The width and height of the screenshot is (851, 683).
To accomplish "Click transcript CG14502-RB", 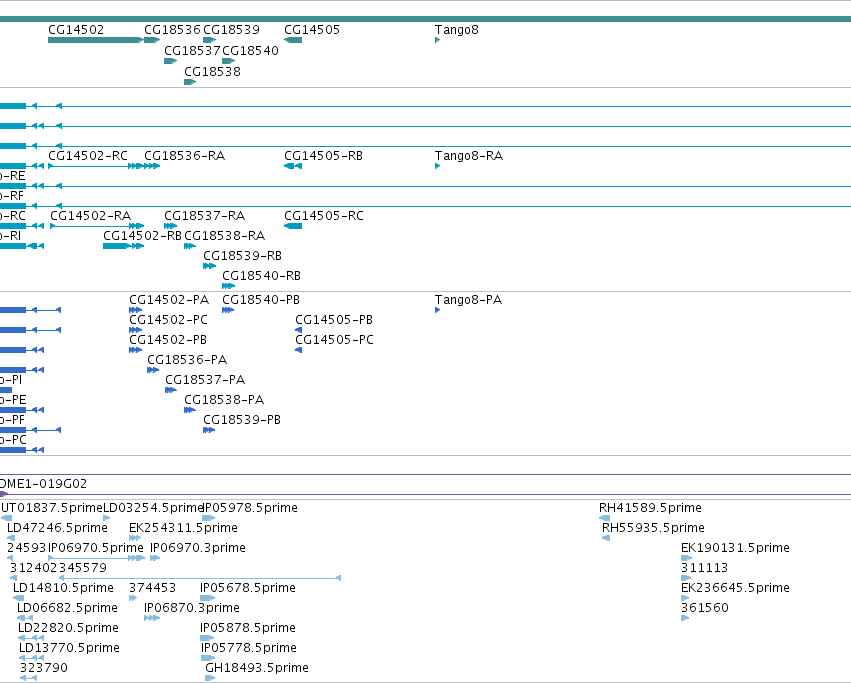I will point(142,236).
